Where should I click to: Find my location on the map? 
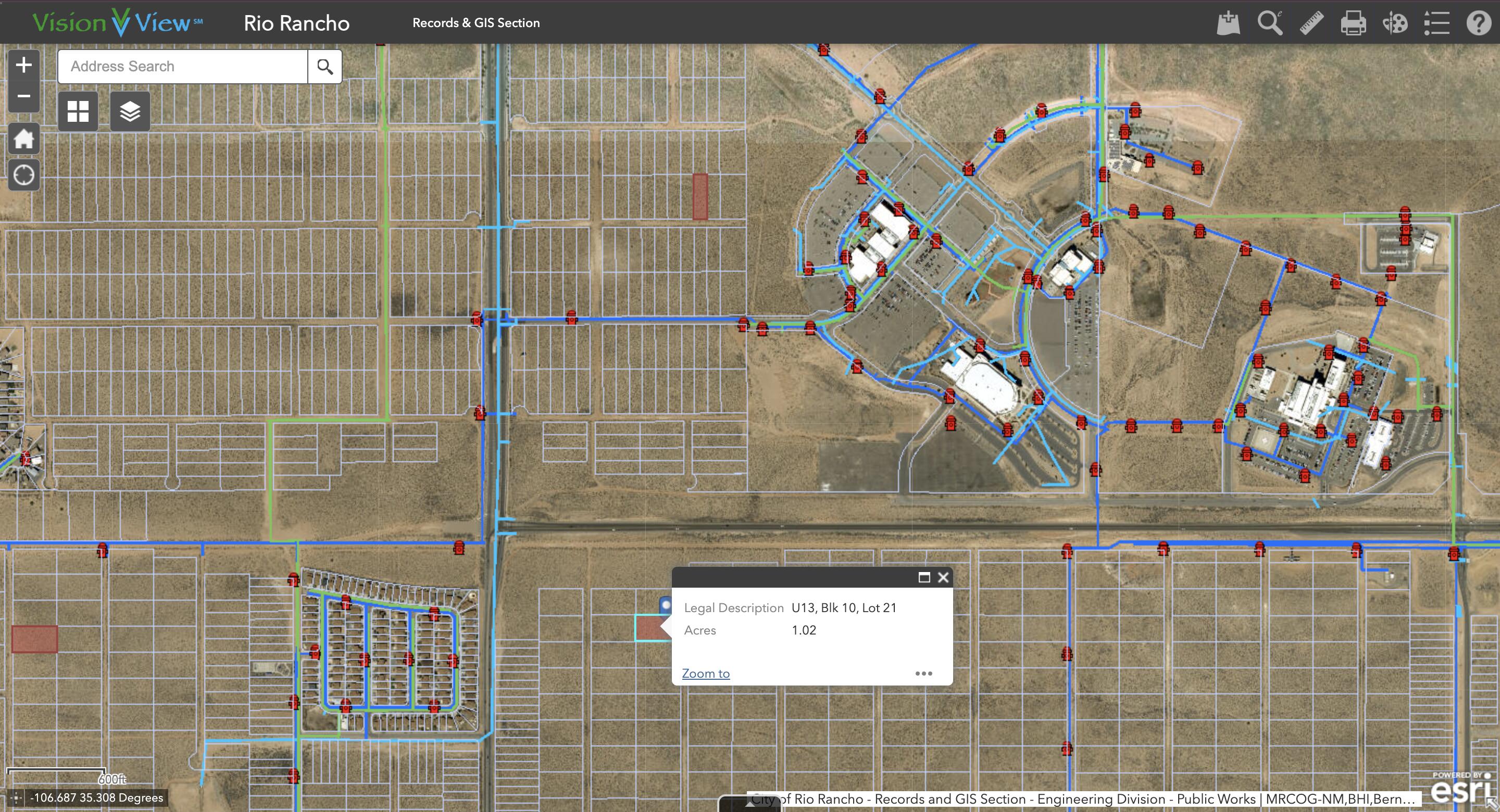click(x=24, y=175)
